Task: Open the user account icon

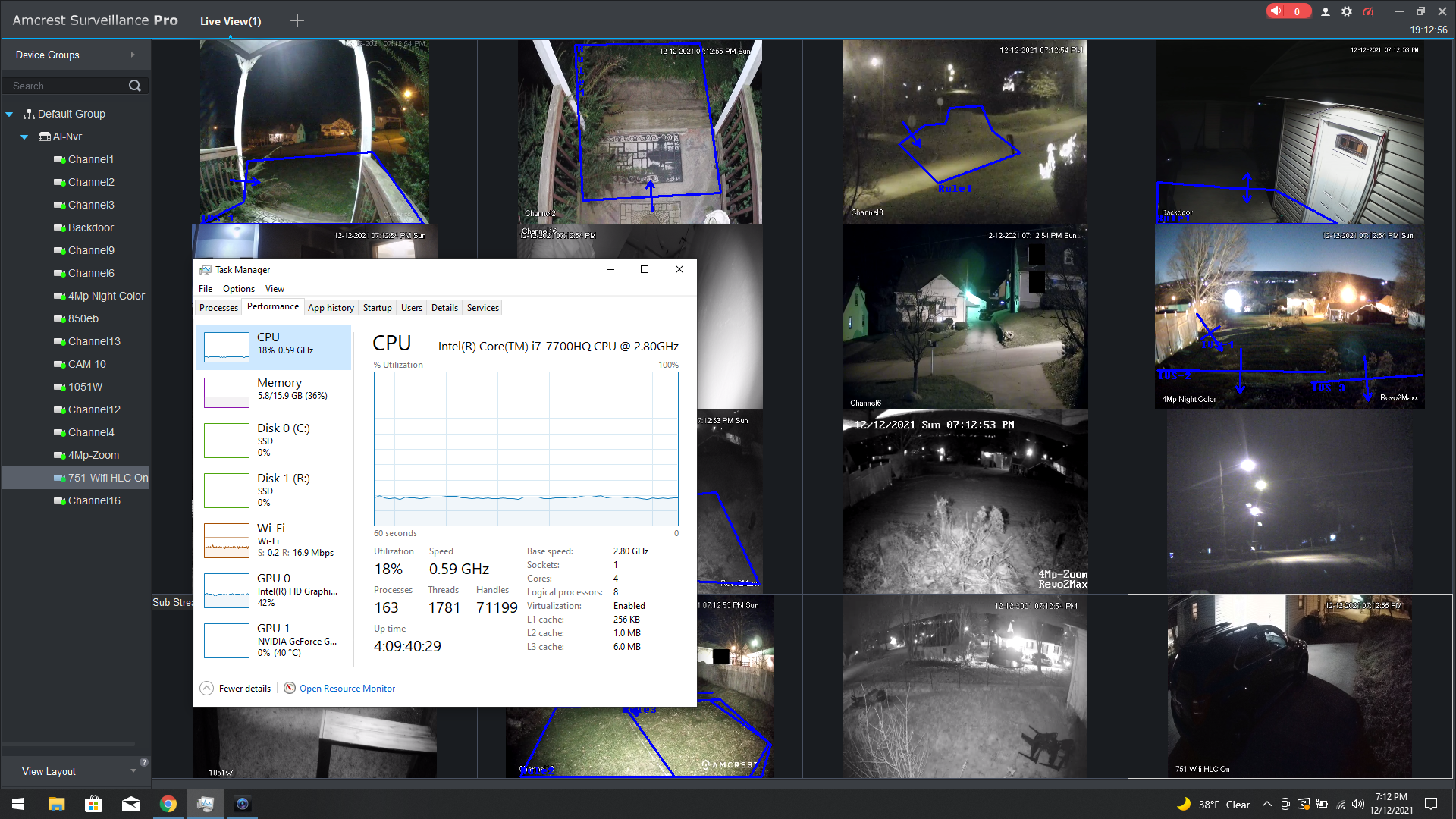Action: (1326, 11)
